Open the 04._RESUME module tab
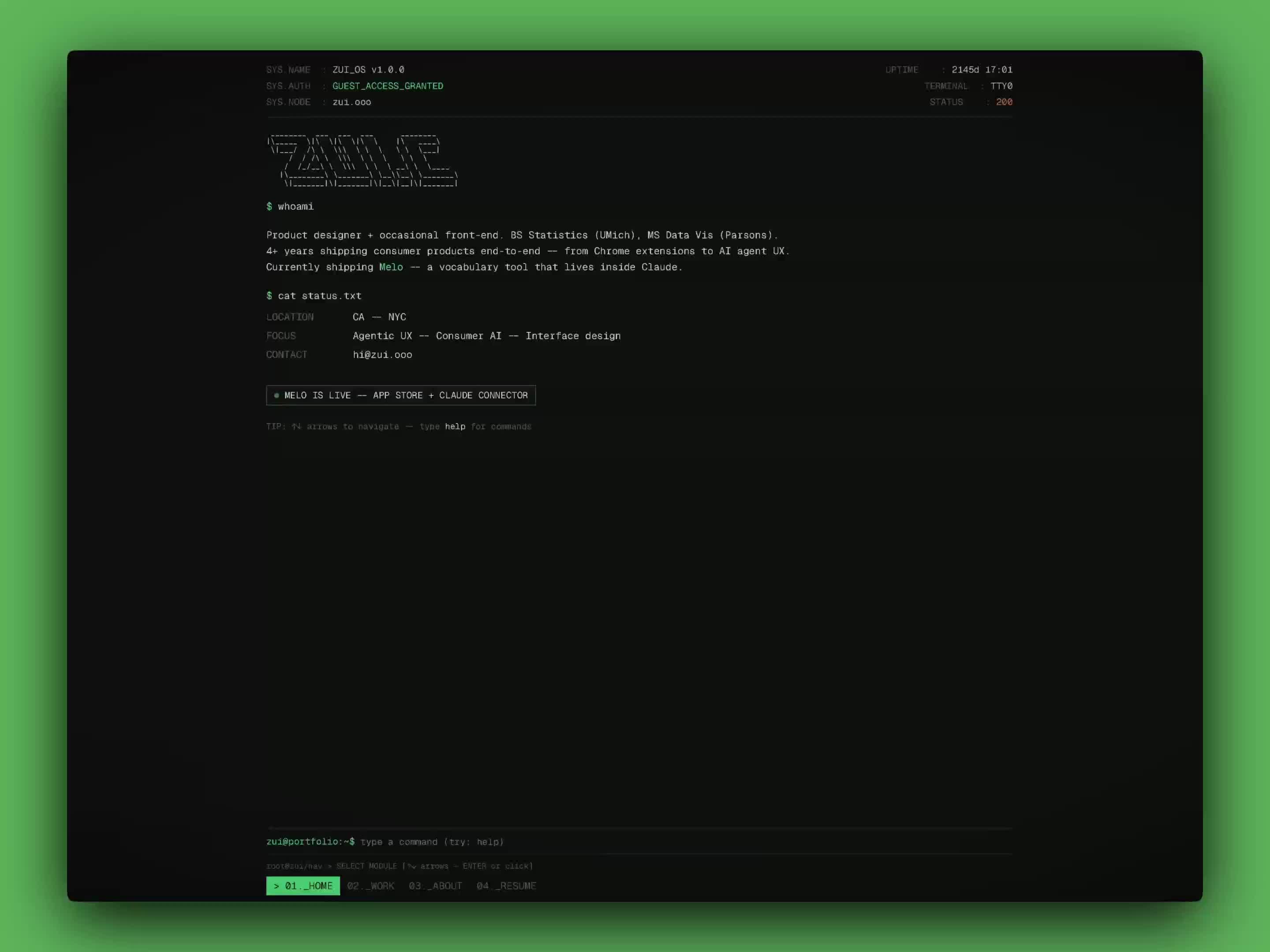This screenshot has height=952, width=1270. point(506,885)
